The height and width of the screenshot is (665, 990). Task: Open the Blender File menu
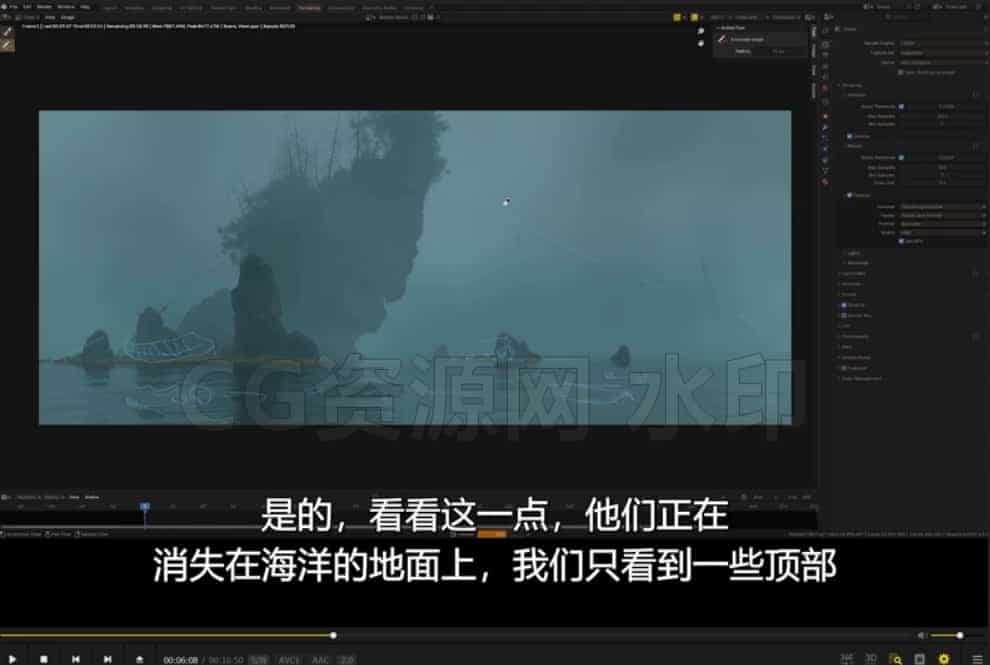click(x=13, y=7)
